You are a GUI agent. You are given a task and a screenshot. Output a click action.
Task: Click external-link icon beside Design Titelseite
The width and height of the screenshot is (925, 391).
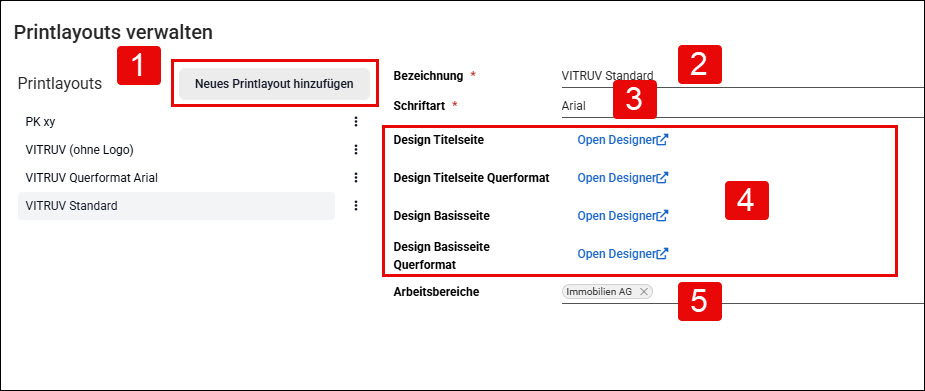(662, 140)
